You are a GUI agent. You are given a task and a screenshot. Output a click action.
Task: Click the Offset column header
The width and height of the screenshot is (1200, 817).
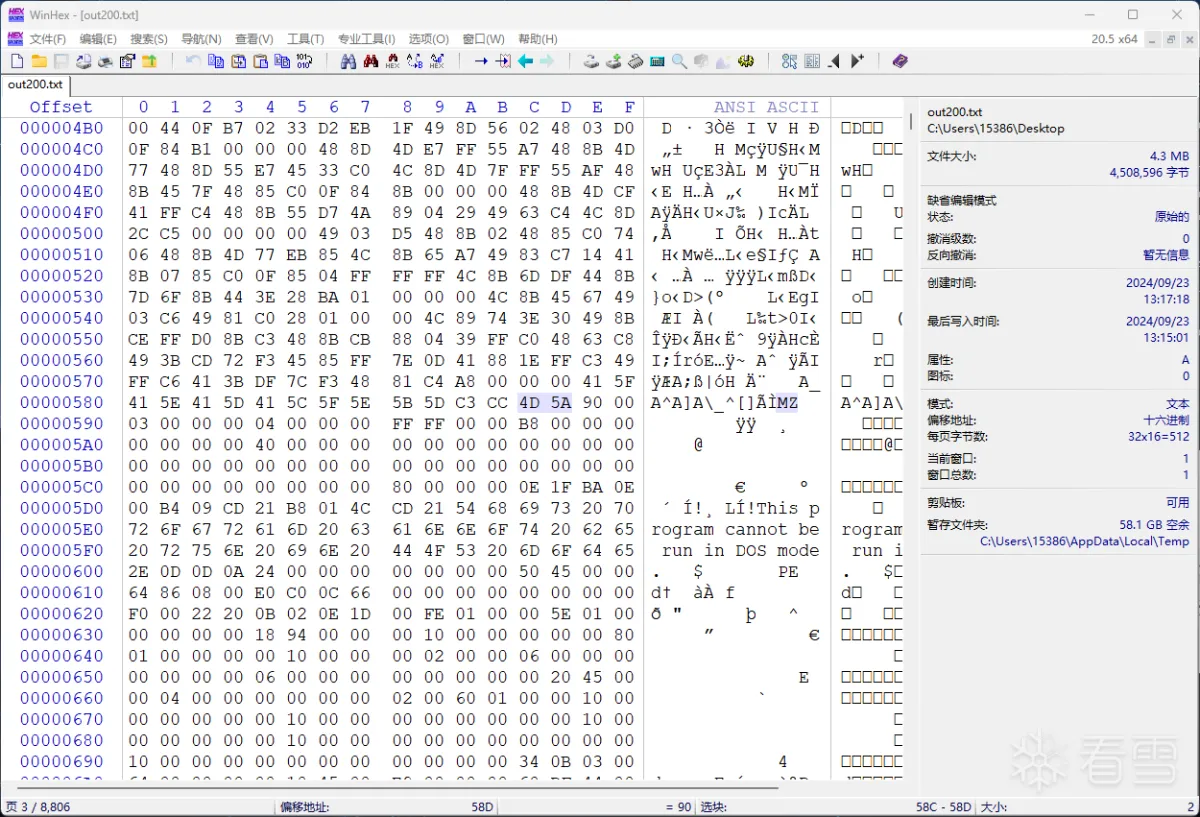click(60, 107)
